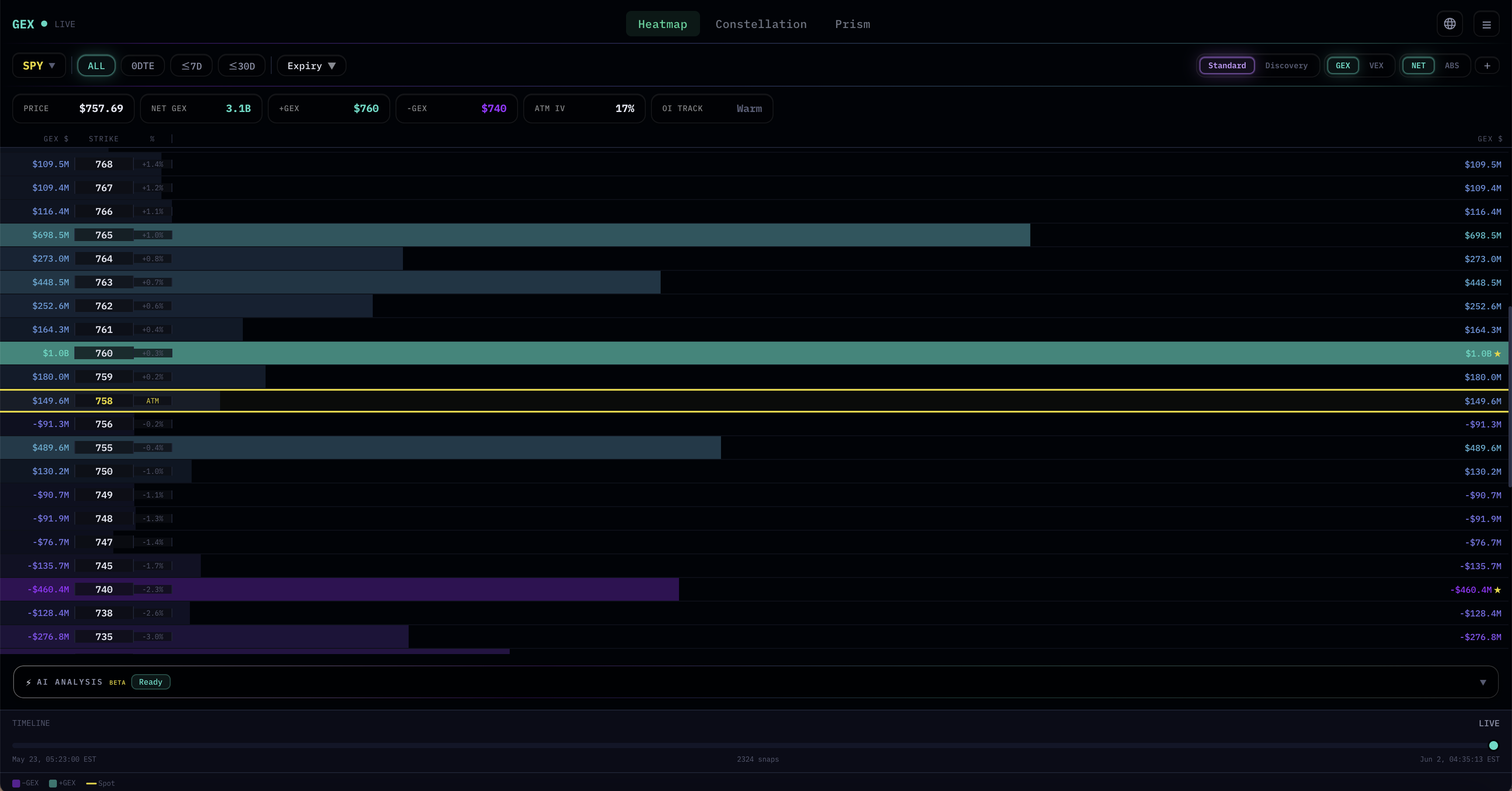The height and width of the screenshot is (791, 1512).
Task: Open the hamburger menu icon
Action: click(1486, 24)
